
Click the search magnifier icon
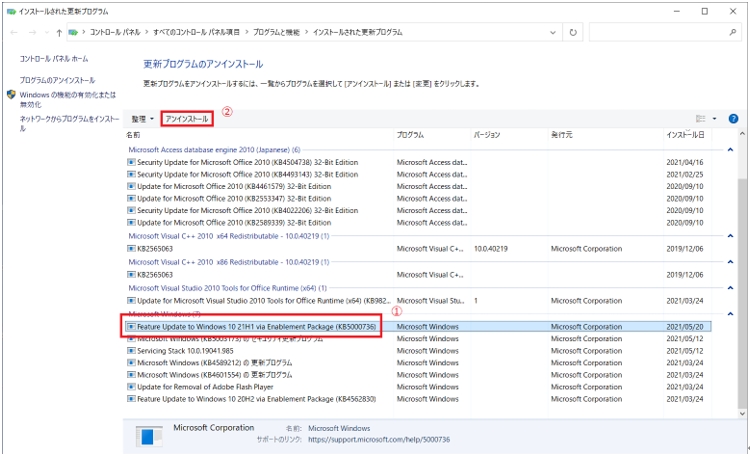pyautogui.click(x=732, y=33)
